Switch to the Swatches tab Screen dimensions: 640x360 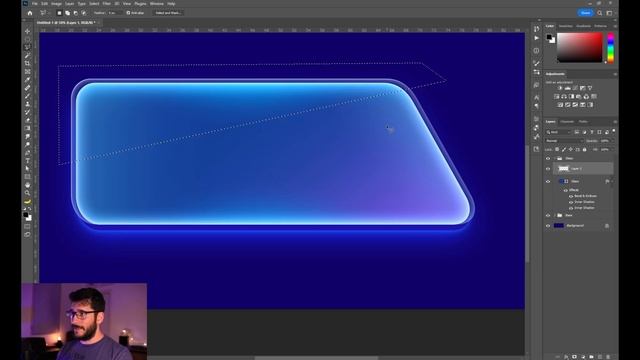565,26
